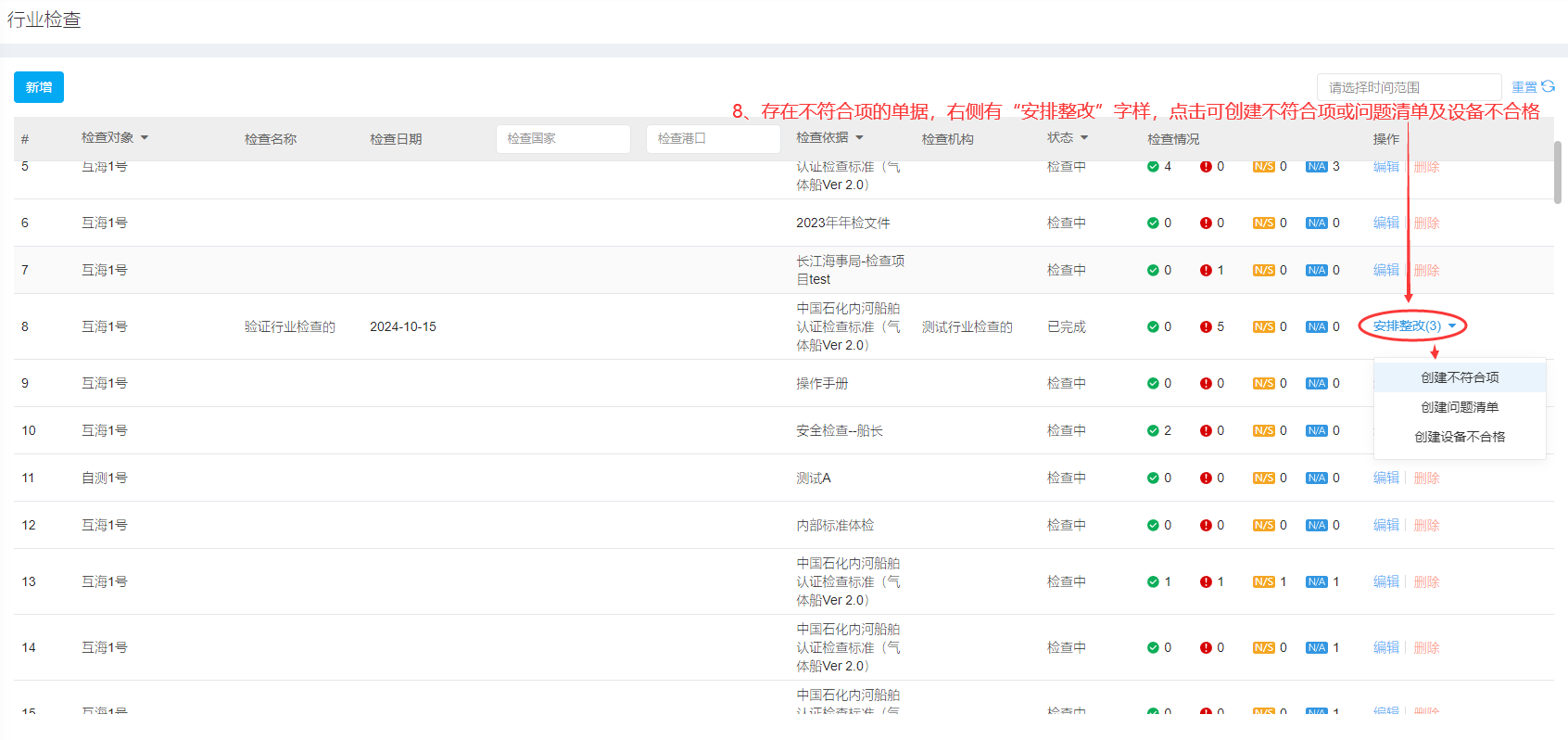Select the 安全检查--船长 cell
The height and width of the screenshot is (740, 1568).
(839, 430)
